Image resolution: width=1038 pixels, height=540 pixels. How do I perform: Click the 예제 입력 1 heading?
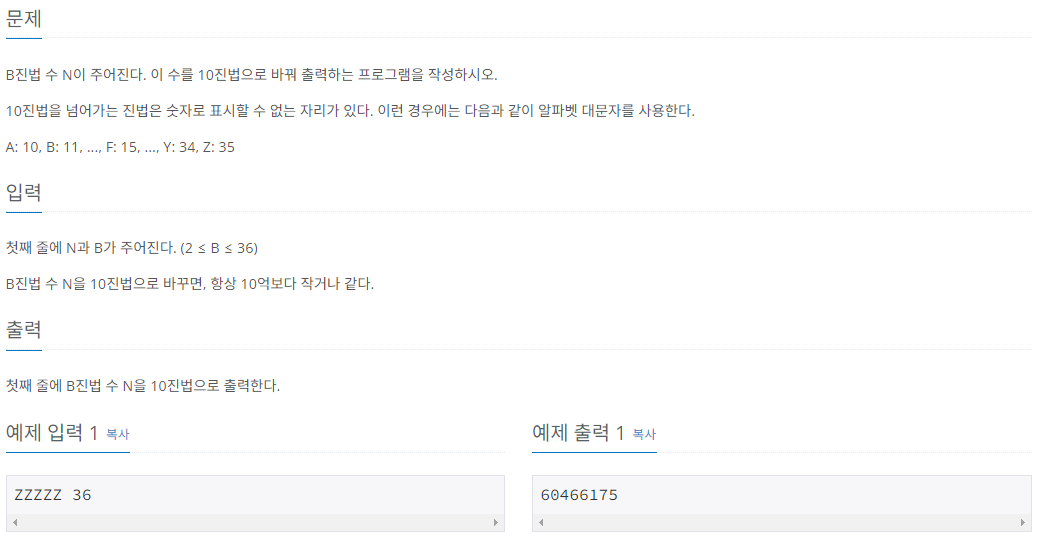tap(52, 433)
